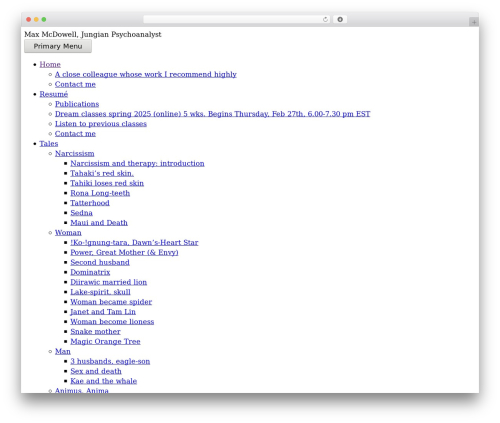Image resolution: width=500 pixels, height=423 pixels.
Task: Open the Tatterhood tale
Action: (90, 203)
